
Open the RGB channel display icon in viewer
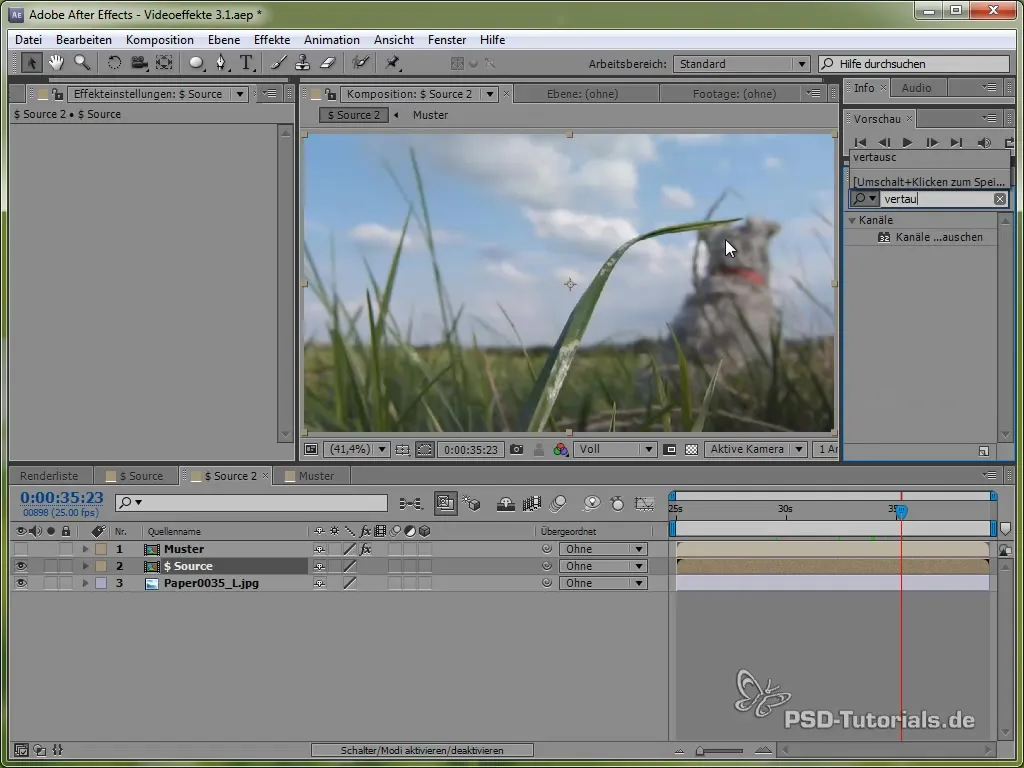560,449
